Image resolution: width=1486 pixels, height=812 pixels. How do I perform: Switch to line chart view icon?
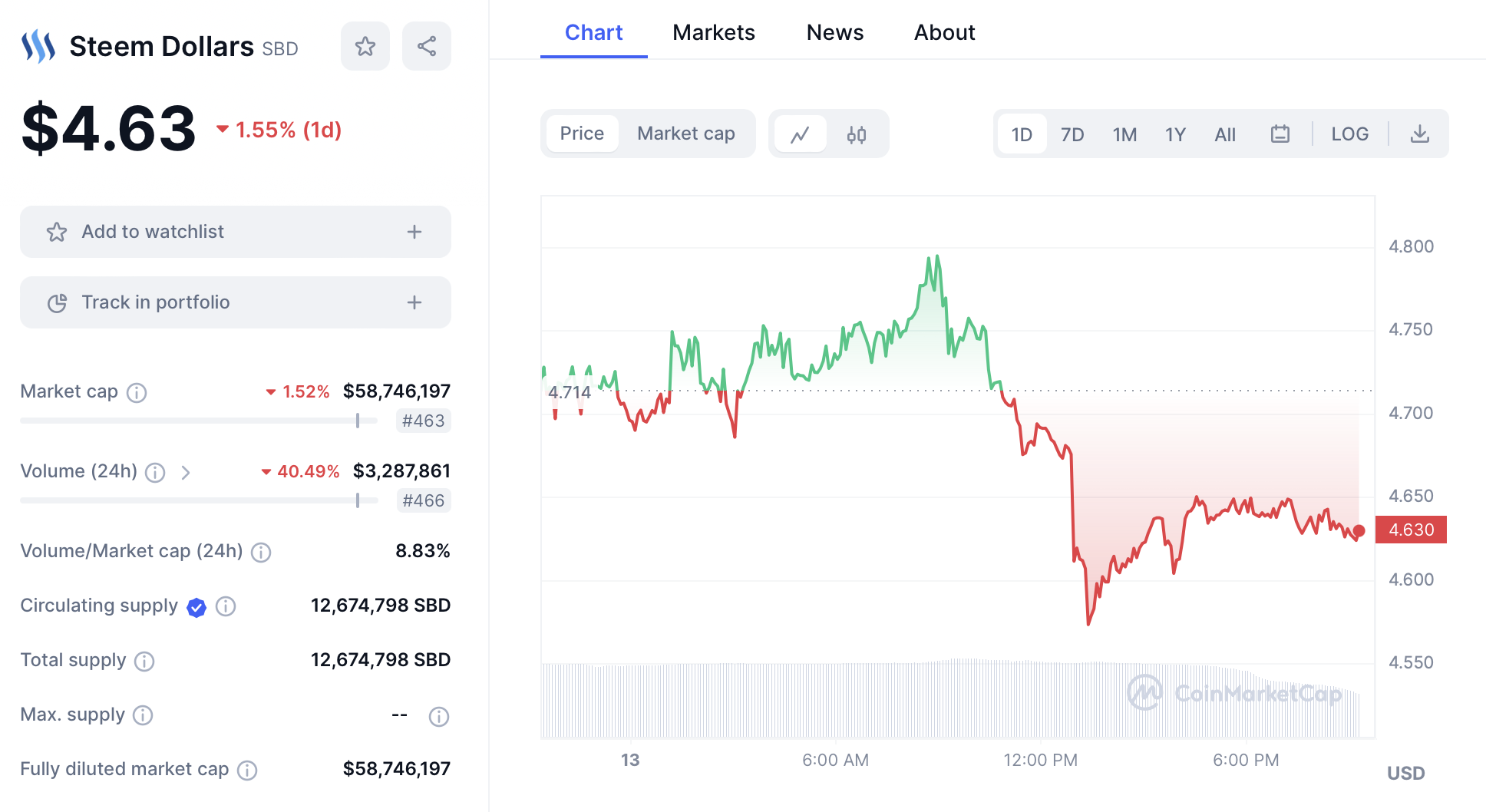[801, 134]
